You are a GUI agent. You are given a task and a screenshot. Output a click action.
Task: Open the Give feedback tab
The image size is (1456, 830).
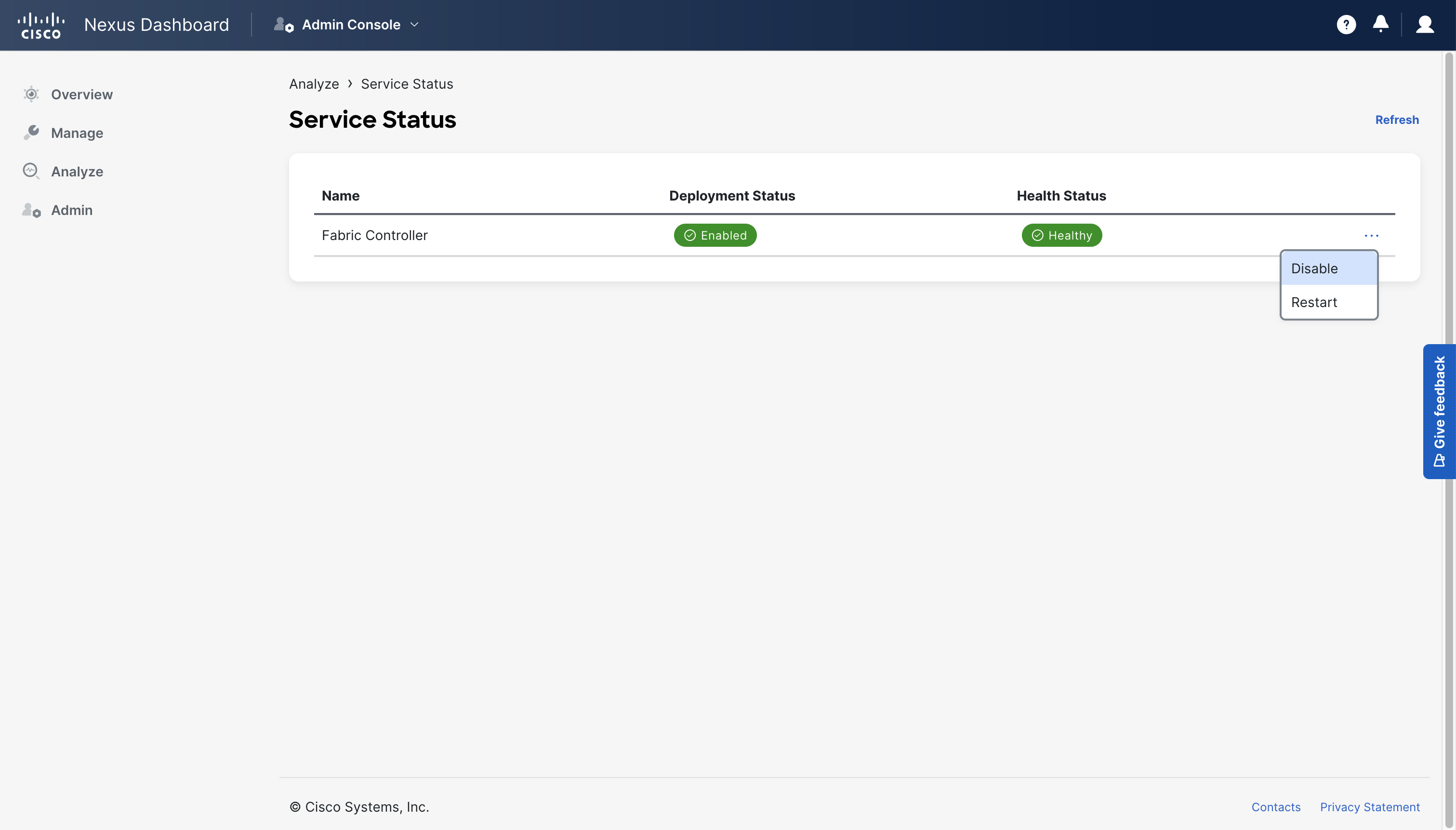[x=1439, y=411]
